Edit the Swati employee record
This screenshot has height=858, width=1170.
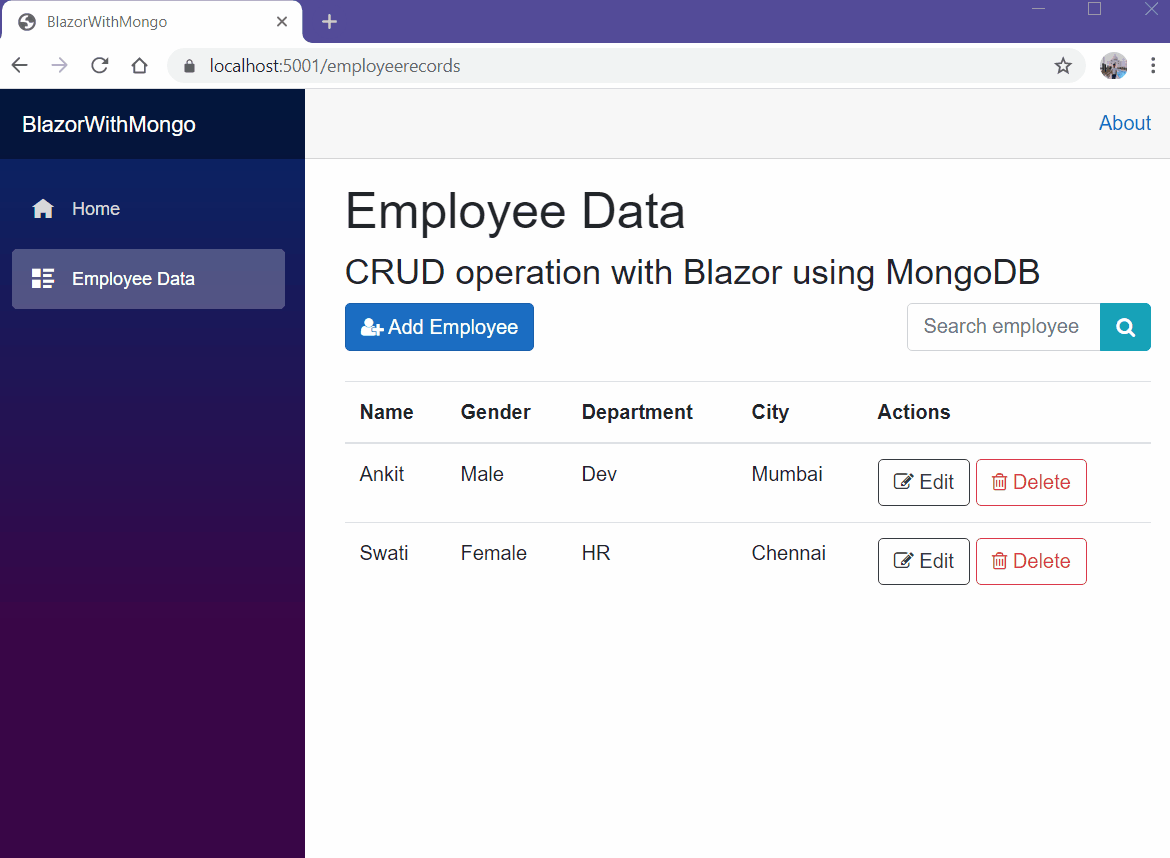point(924,562)
